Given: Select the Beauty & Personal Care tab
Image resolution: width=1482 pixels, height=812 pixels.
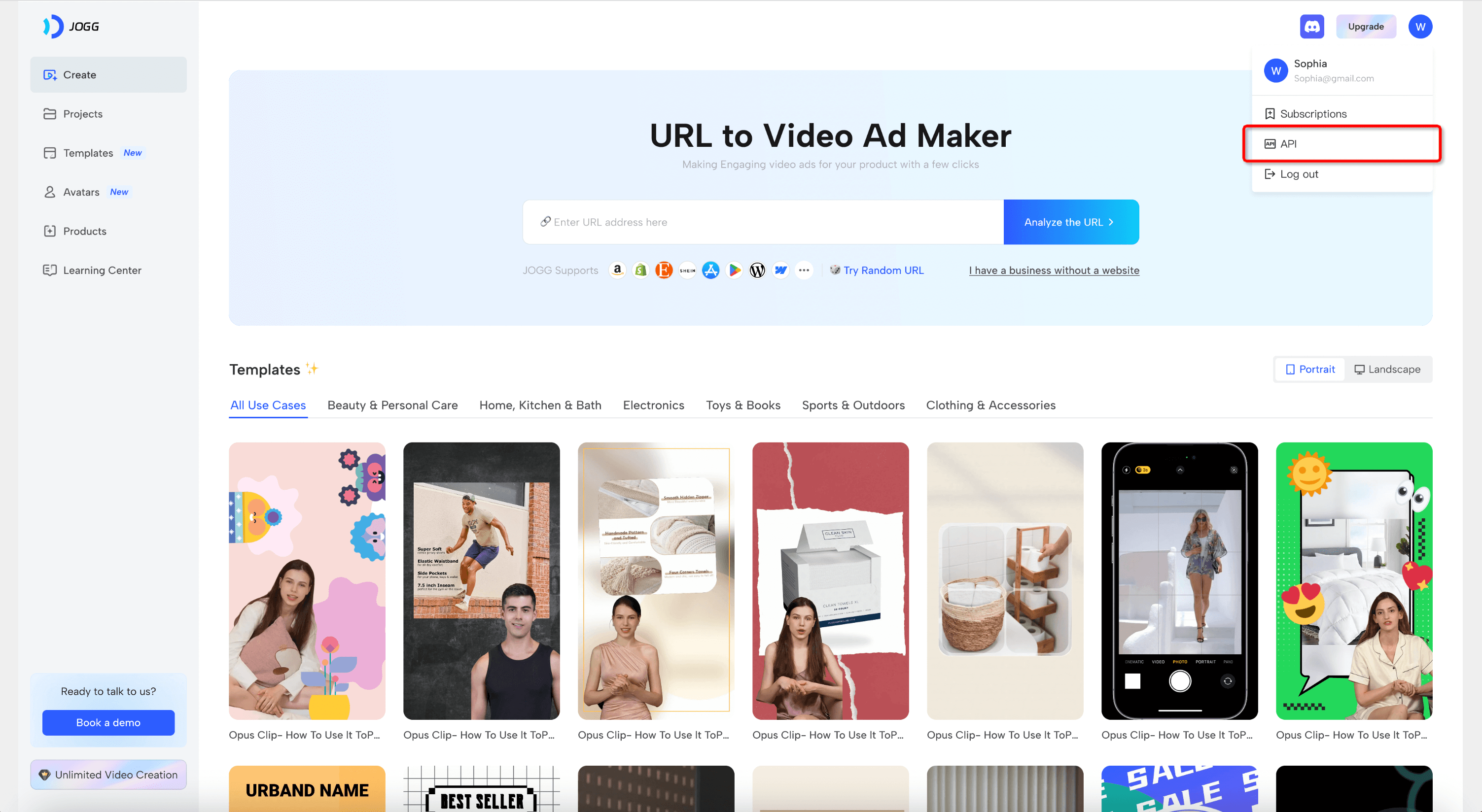Looking at the screenshot, I should 392,405.
